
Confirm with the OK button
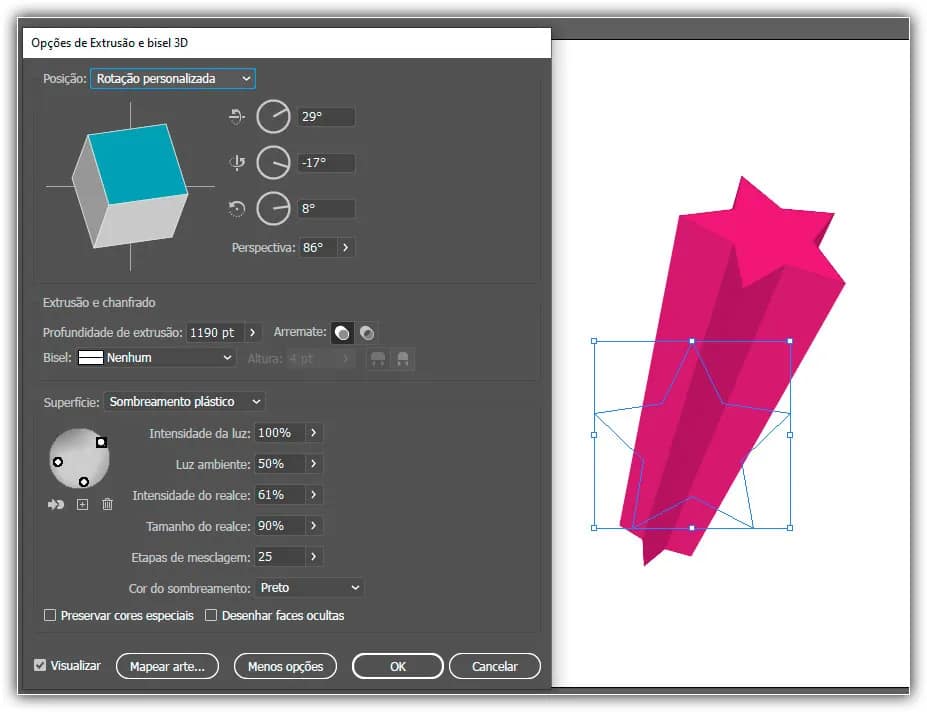tap(398, 666)
